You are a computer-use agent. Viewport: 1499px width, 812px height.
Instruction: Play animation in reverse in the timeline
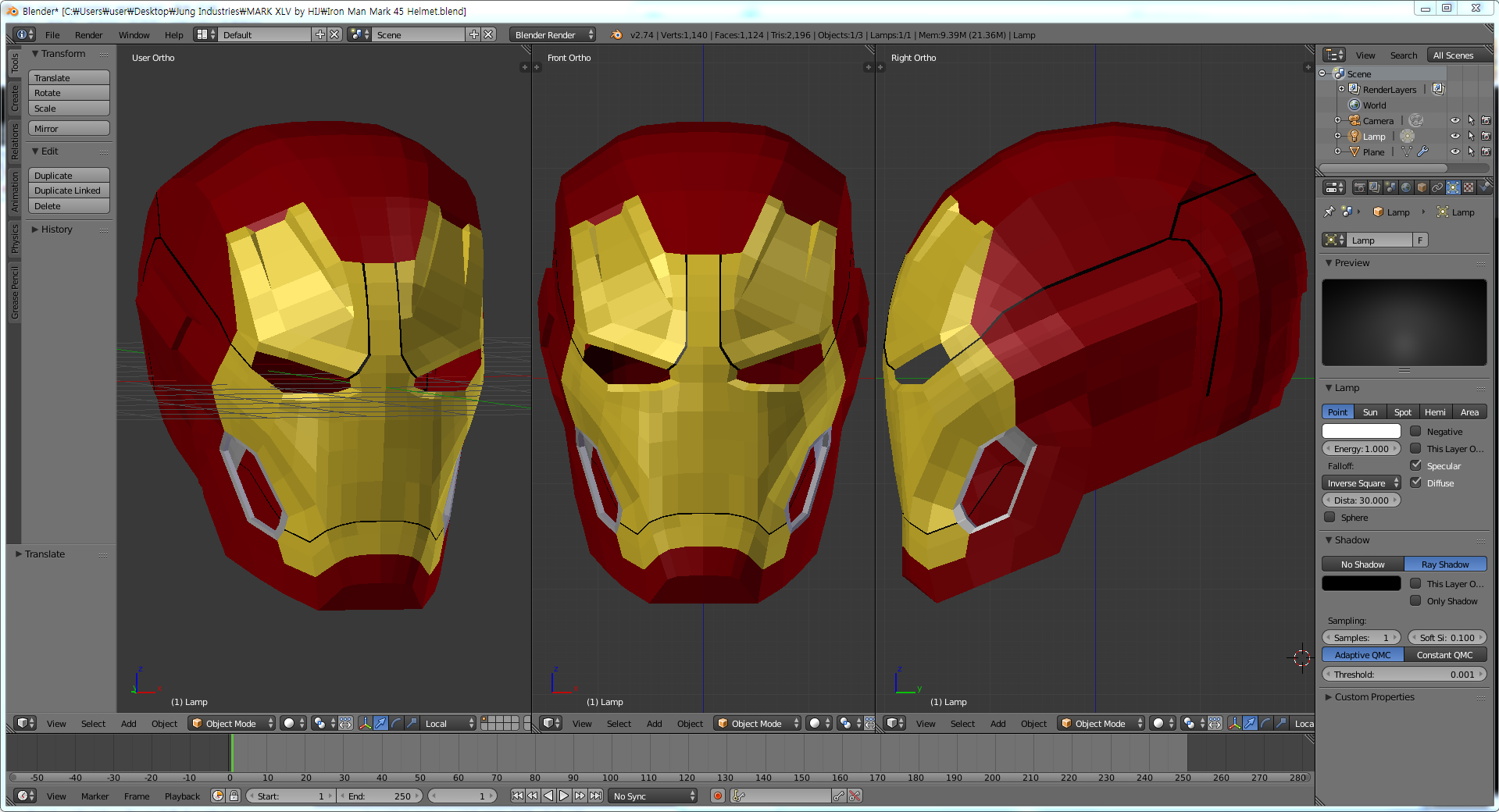(548, 796)
